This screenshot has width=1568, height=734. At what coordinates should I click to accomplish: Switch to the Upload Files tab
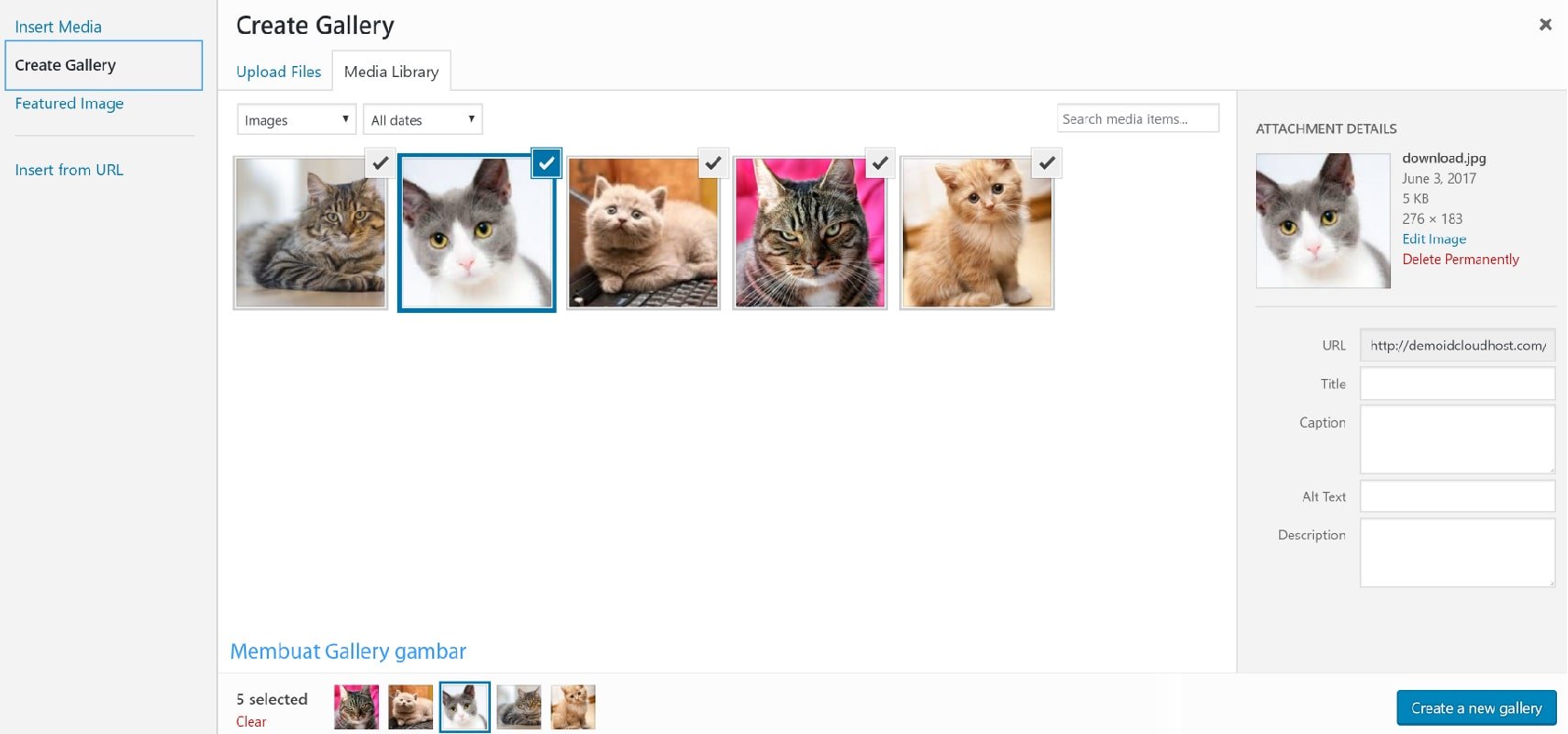coord(279,72)
